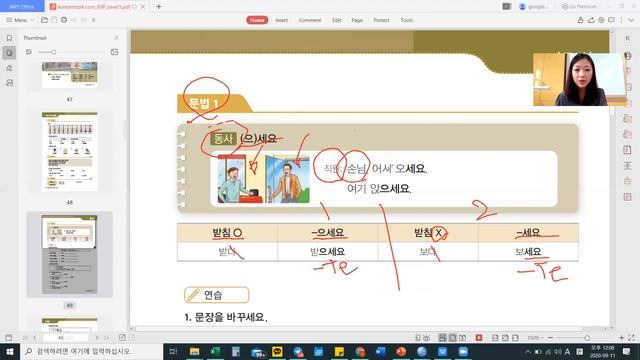Open Zoom from the taskbar
Viewport: 640px width, 360px height.
coord(463,351)
